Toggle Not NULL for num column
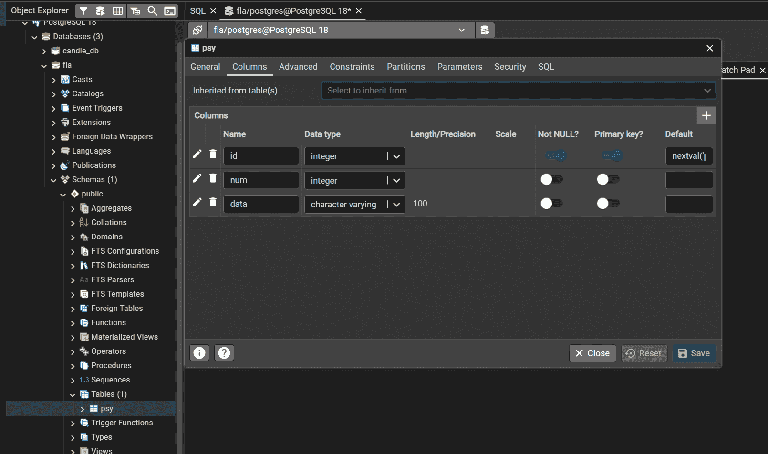 (x=552, y=180)
